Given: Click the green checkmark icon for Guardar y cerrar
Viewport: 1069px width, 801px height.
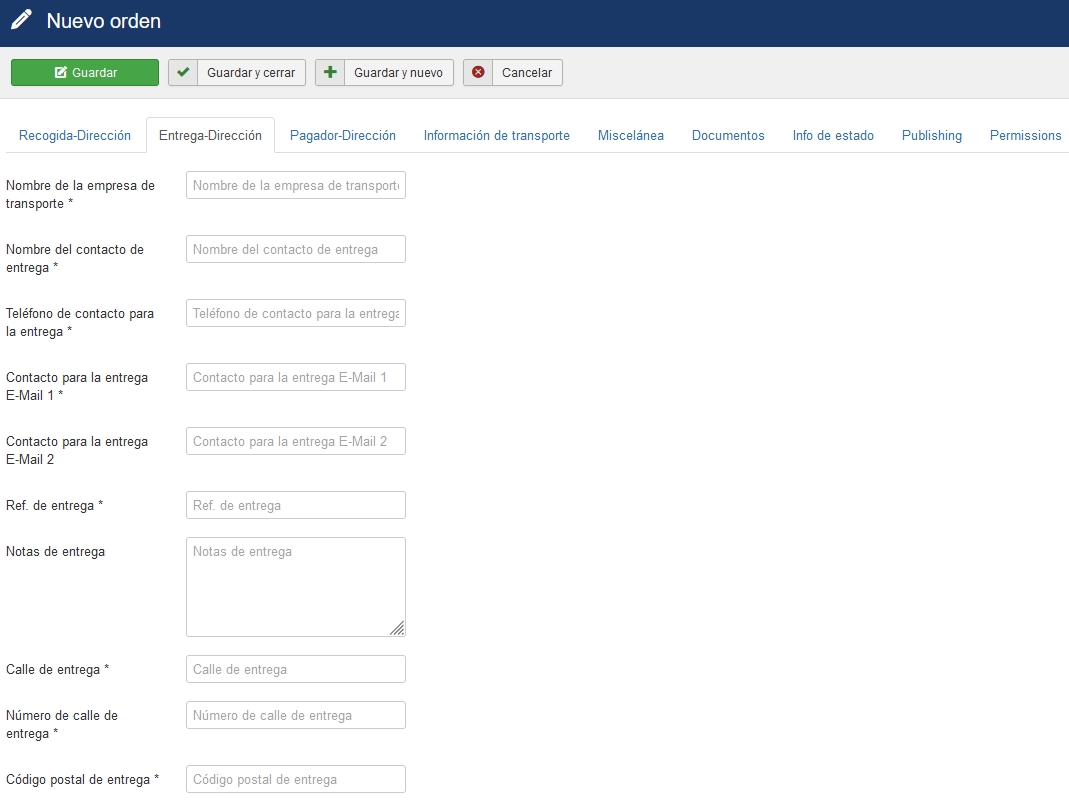Looking at the screenshot, I should click(x=183, y=72).
